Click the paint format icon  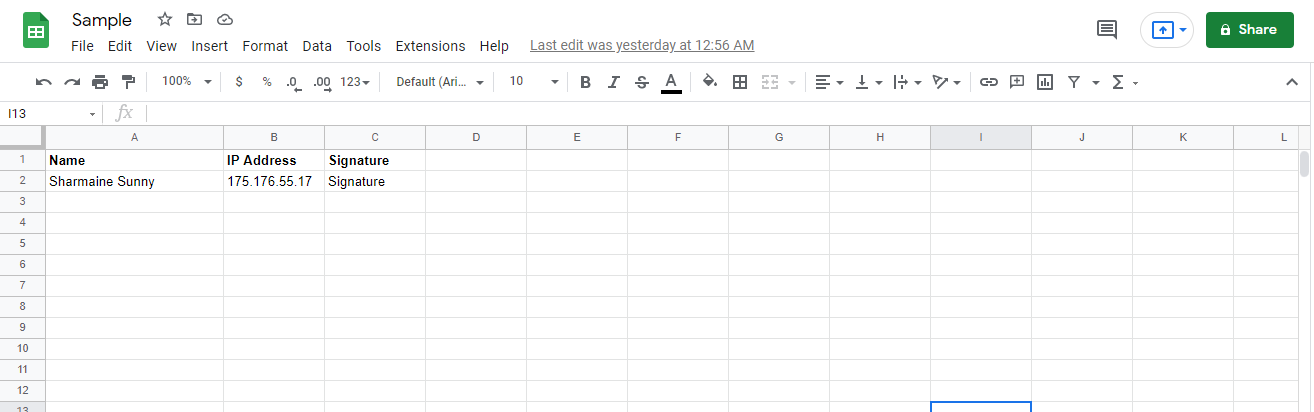[x=128, y=82]
